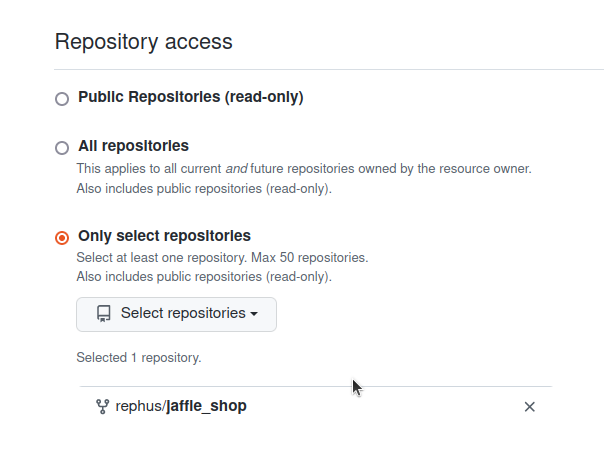Click the fork icon beside rephus/jaffle_shop

102,407
